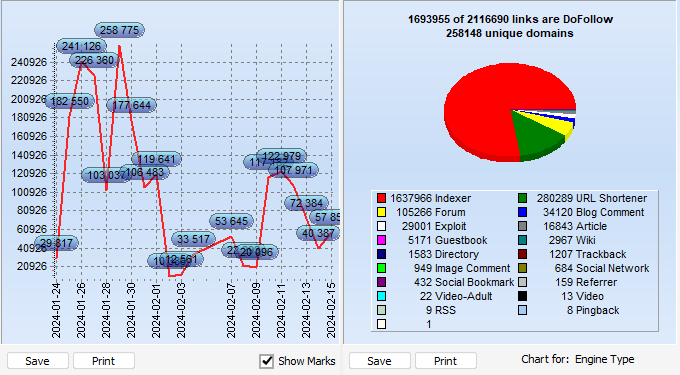Click the light blue Pingback legend swatch
Image resolution: width=680 pixels, height=375 pixels.
pos(523,310)
